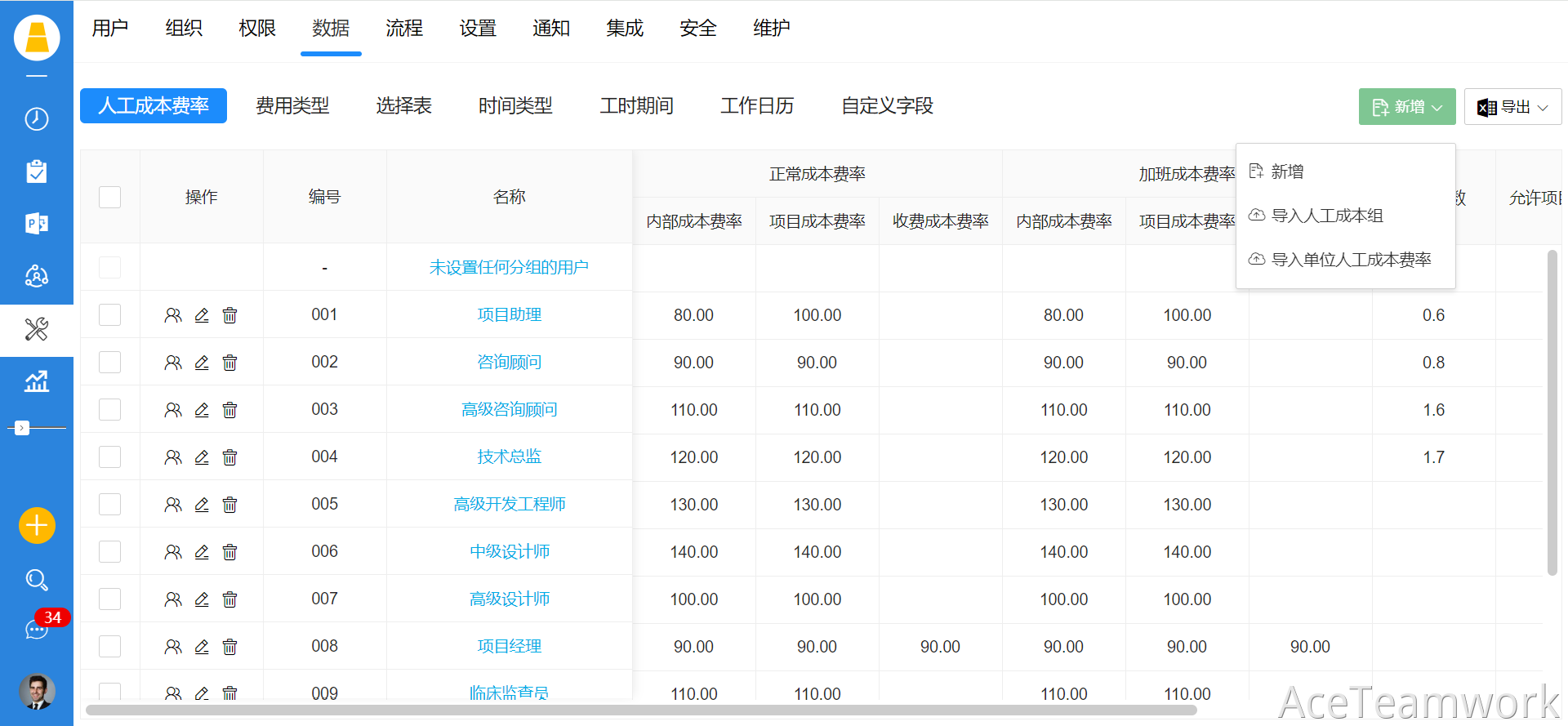Open the search magnifier in sidebar
The height and width of the screenshot is (726, 1568).
click(37, 580)
